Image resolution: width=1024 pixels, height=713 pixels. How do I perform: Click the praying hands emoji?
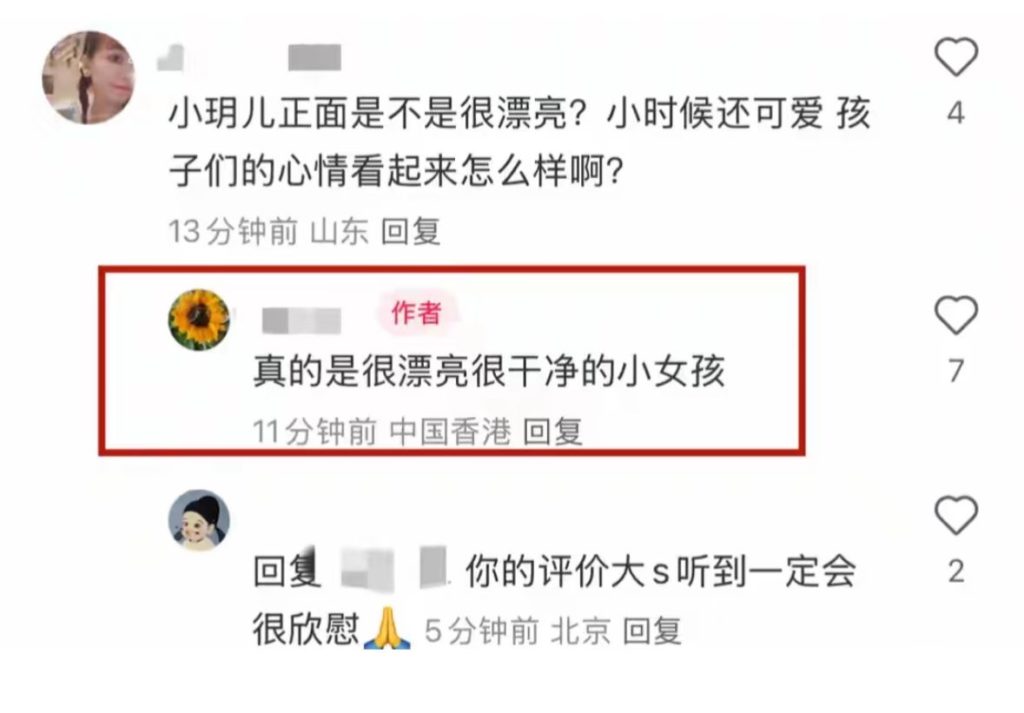[x=387, y=628]
